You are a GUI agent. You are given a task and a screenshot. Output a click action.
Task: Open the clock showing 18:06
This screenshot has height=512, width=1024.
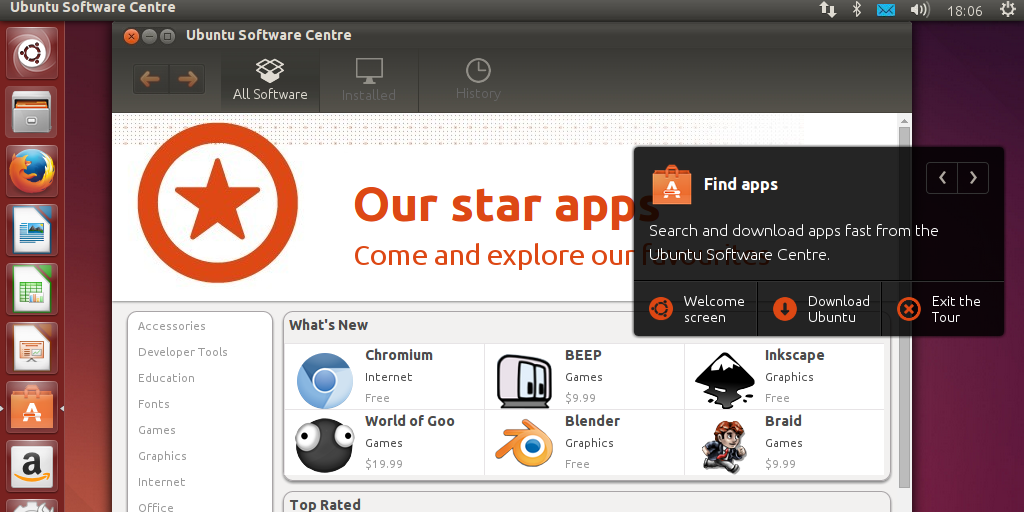click(965, 10)
